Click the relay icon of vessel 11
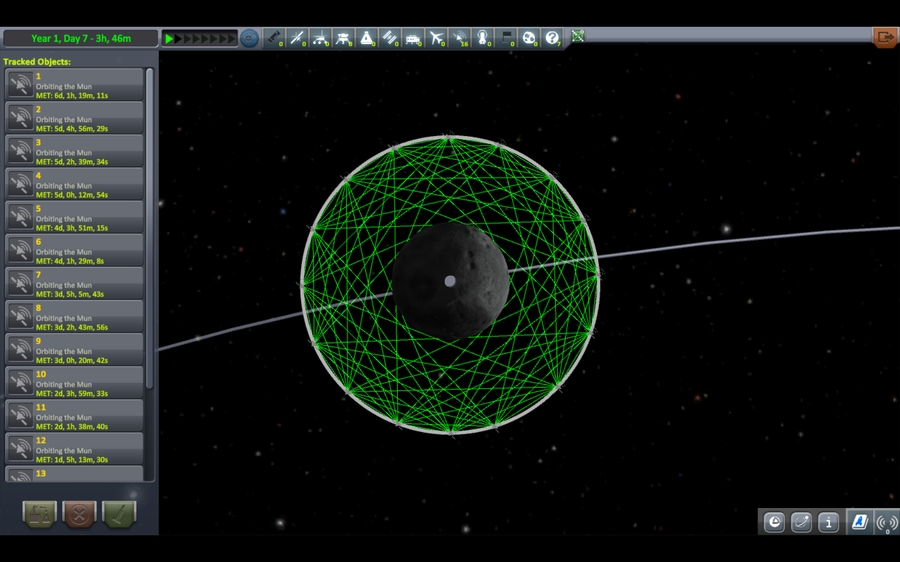The width and height of the screenshot is (900, 562). coord(21,416)
